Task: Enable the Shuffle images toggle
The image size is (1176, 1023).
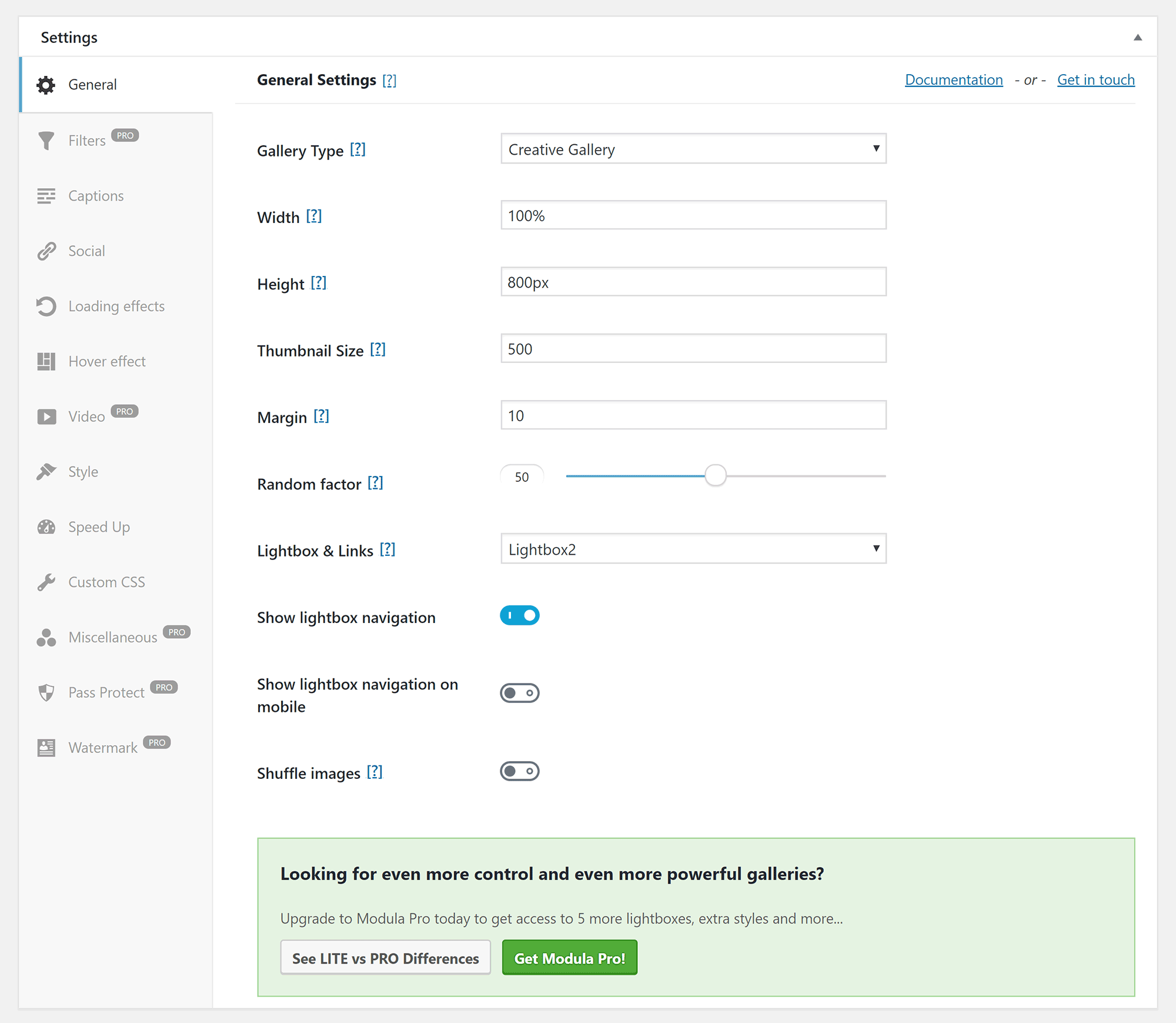Action: tap(520, 771)
